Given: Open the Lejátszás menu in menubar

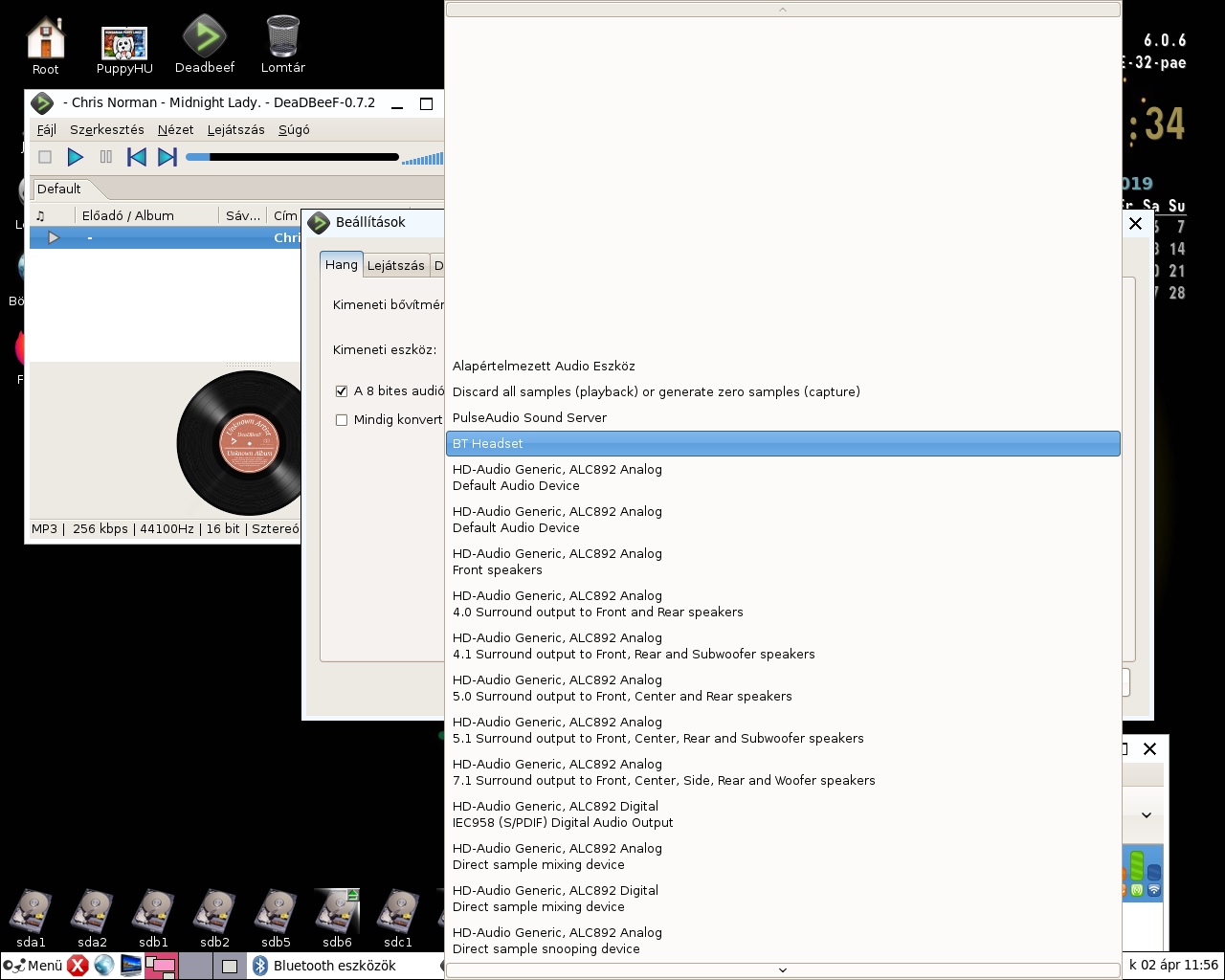Looking at the screenshot, I should pos(235,129).
